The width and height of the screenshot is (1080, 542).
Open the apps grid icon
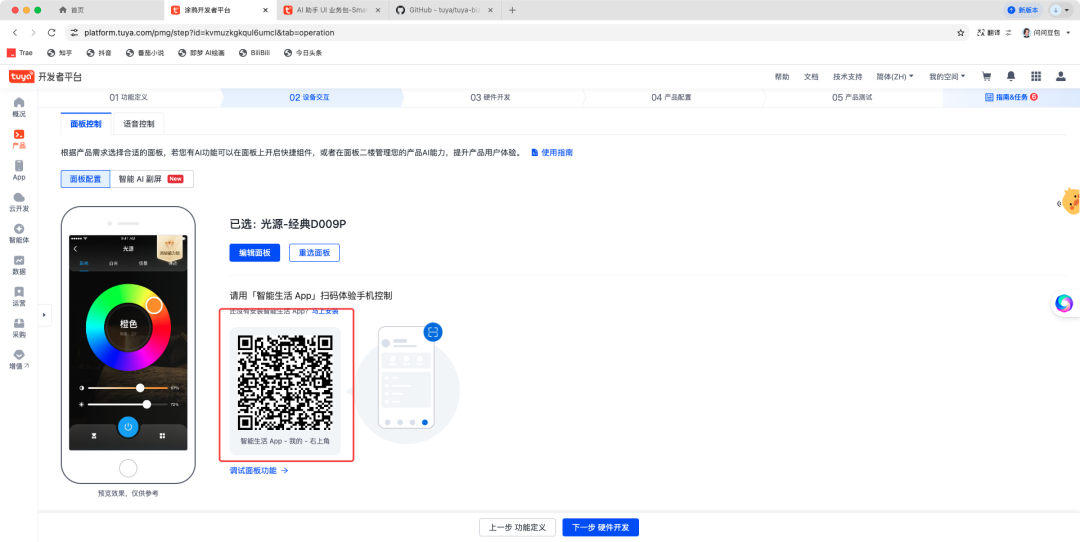point(1035,76)
